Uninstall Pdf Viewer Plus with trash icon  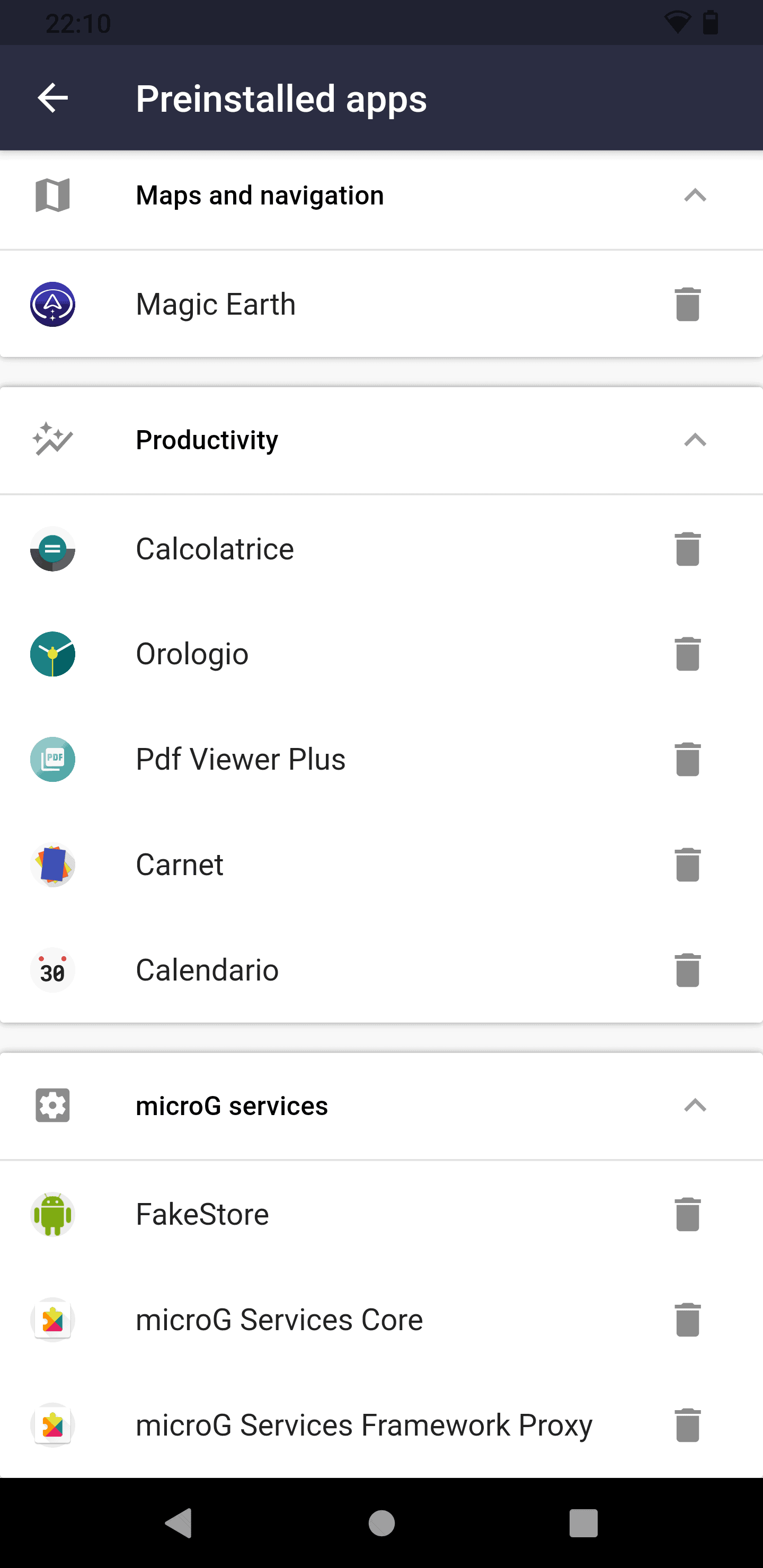(687, 759)
